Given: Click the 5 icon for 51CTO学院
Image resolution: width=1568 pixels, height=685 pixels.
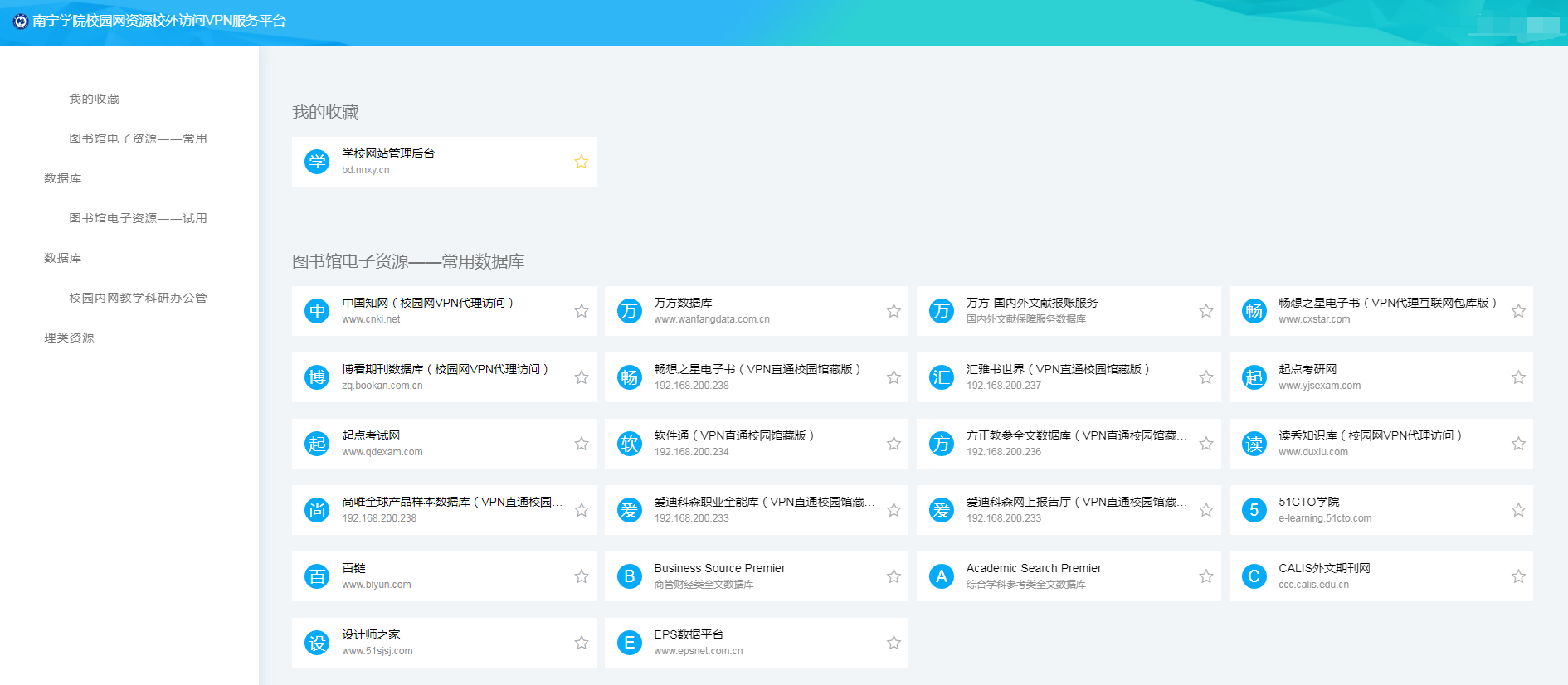Looking at the screenshot, I should (x=1254, y=510).
